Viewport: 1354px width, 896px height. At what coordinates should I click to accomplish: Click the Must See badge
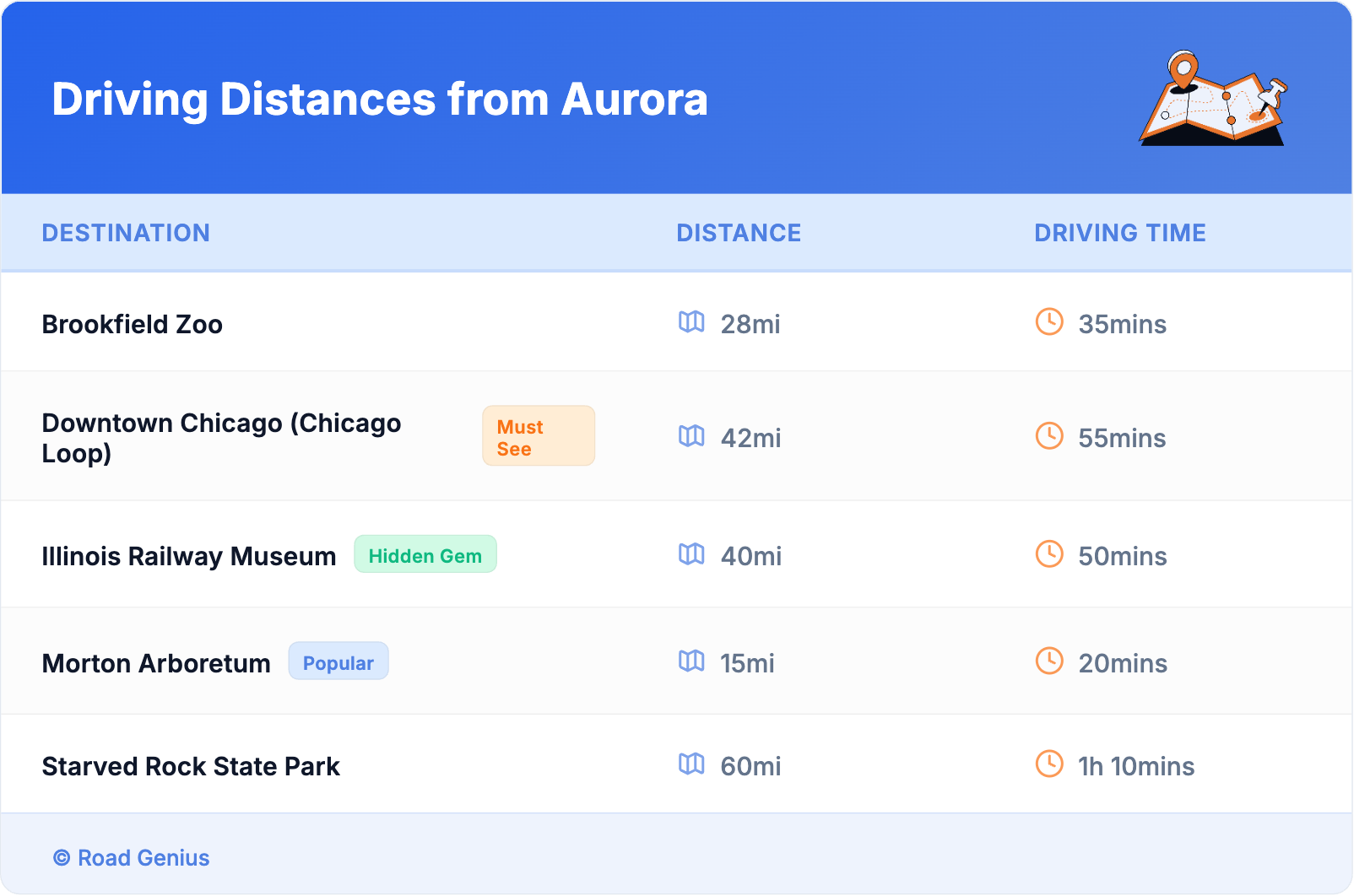point(538,436)
